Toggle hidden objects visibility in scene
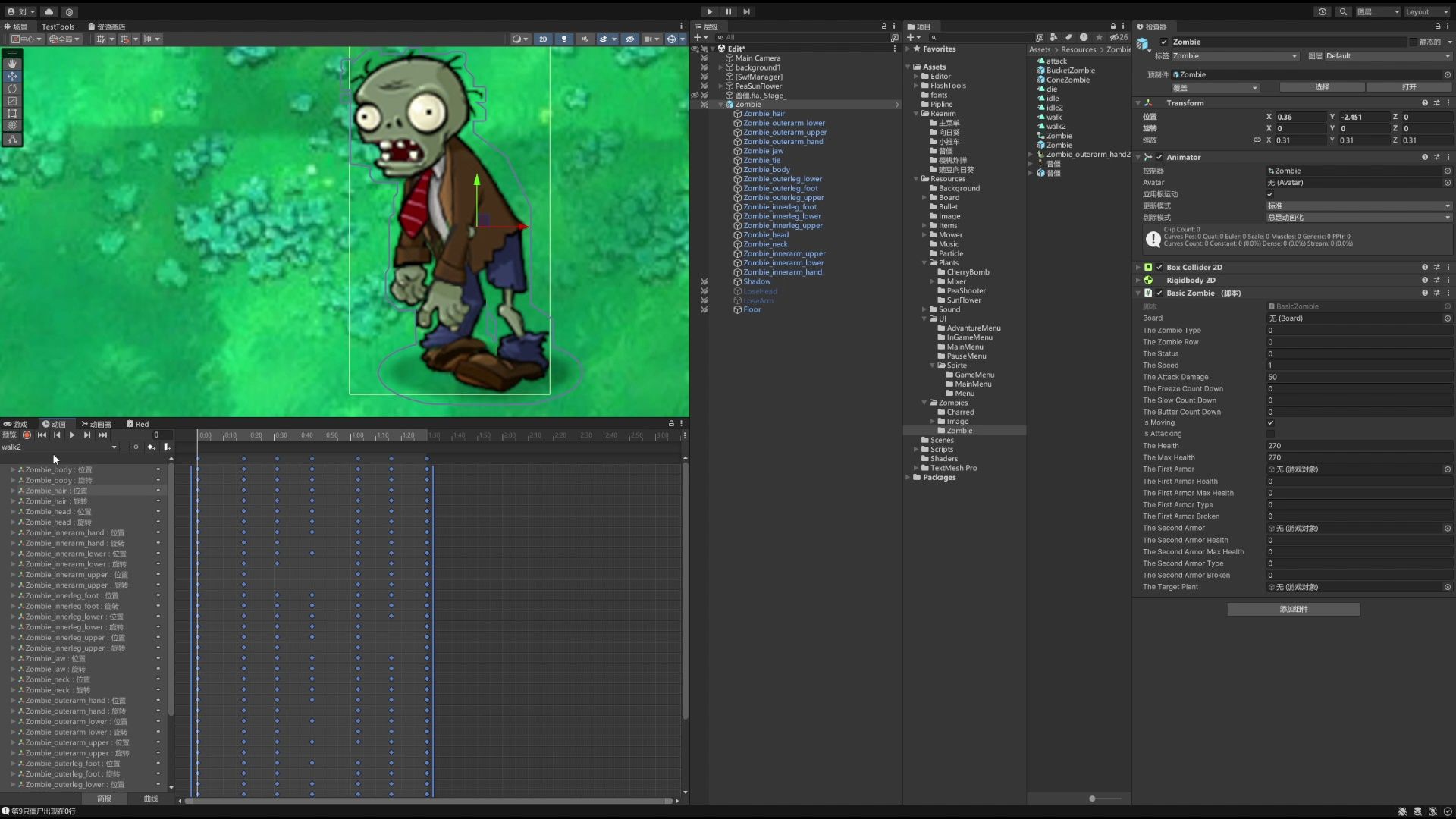The height and width of the screenshot is (819, 1456). (629, 39)
